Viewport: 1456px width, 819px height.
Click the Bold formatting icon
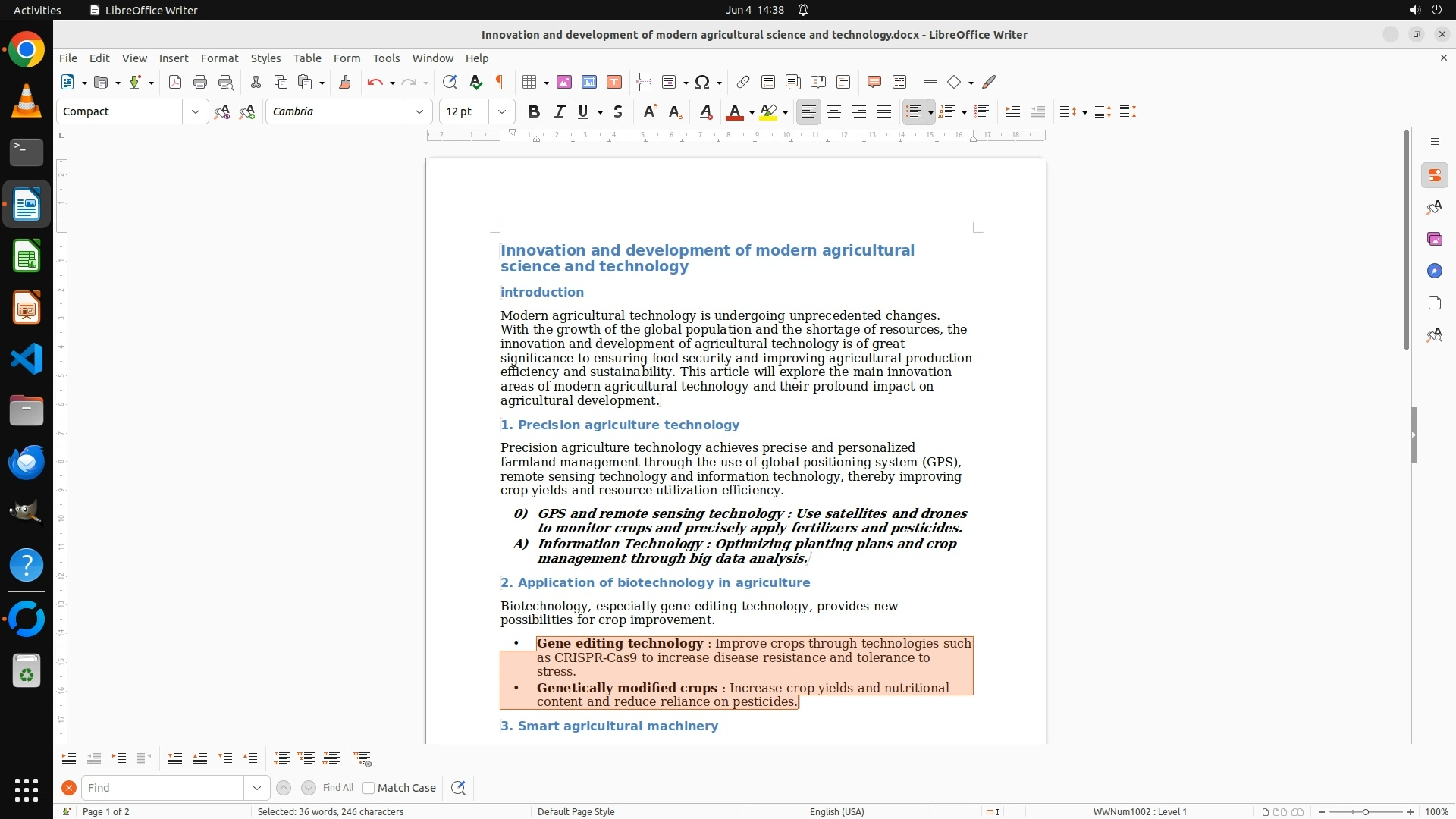tap(534, 111)
